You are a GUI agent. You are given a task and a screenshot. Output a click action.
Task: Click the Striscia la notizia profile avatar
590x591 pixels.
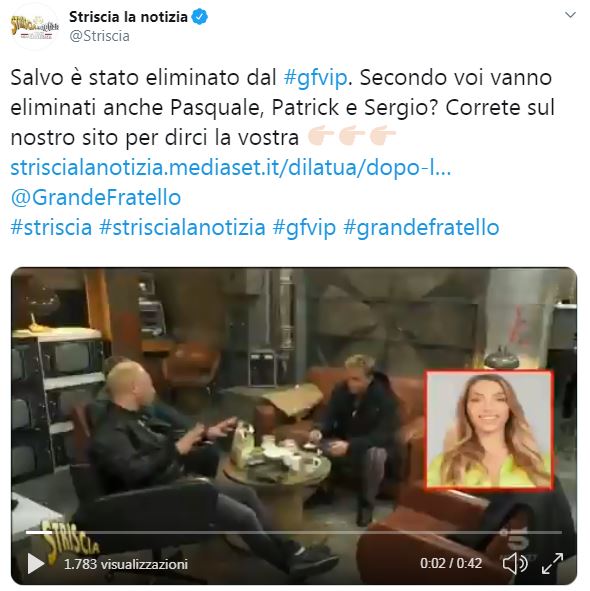34,27
